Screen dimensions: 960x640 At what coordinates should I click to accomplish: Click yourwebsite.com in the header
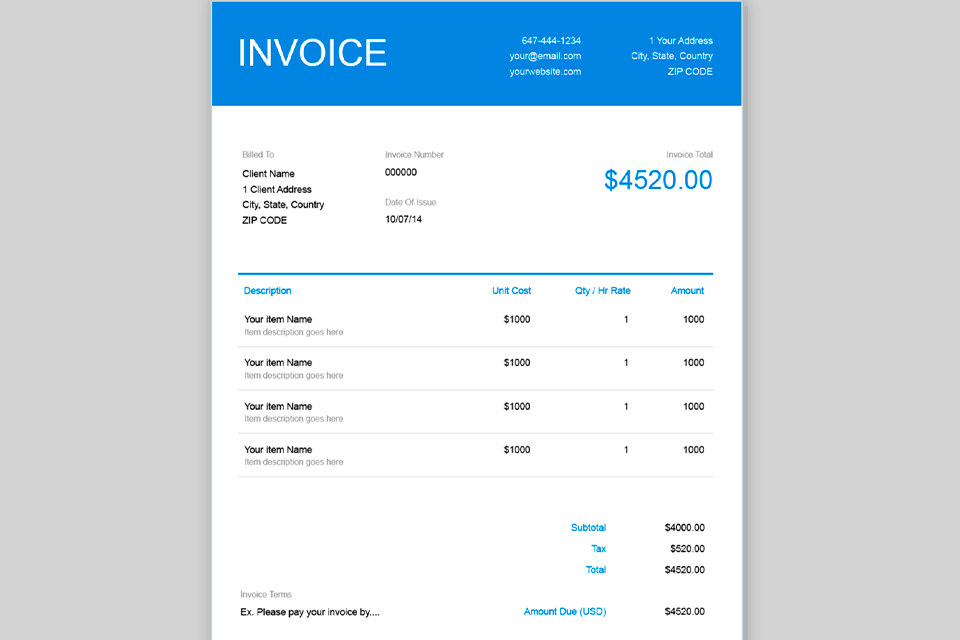click(x=545, y=72)
